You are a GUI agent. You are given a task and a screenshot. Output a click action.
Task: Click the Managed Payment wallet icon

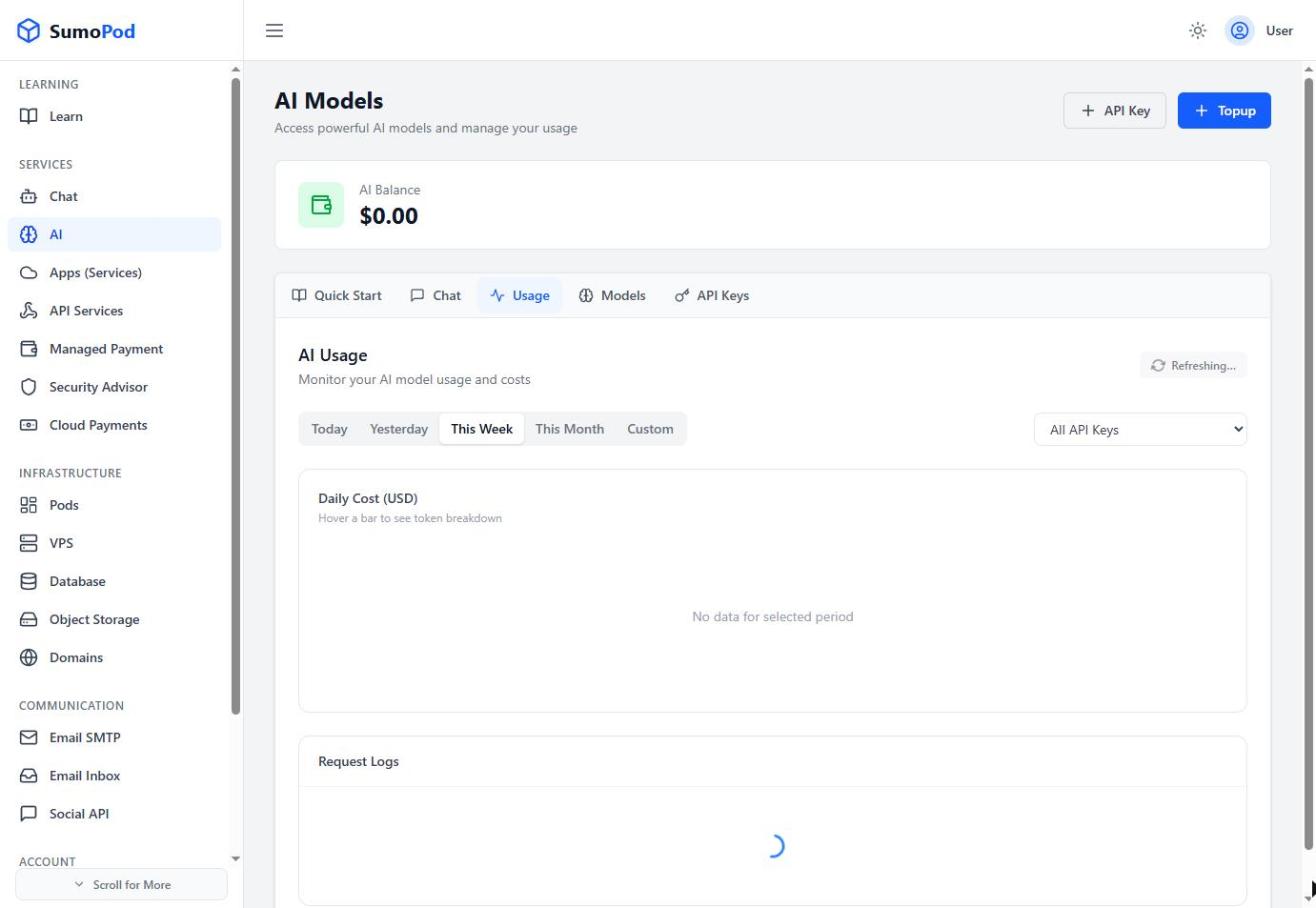tap(30, 349)
